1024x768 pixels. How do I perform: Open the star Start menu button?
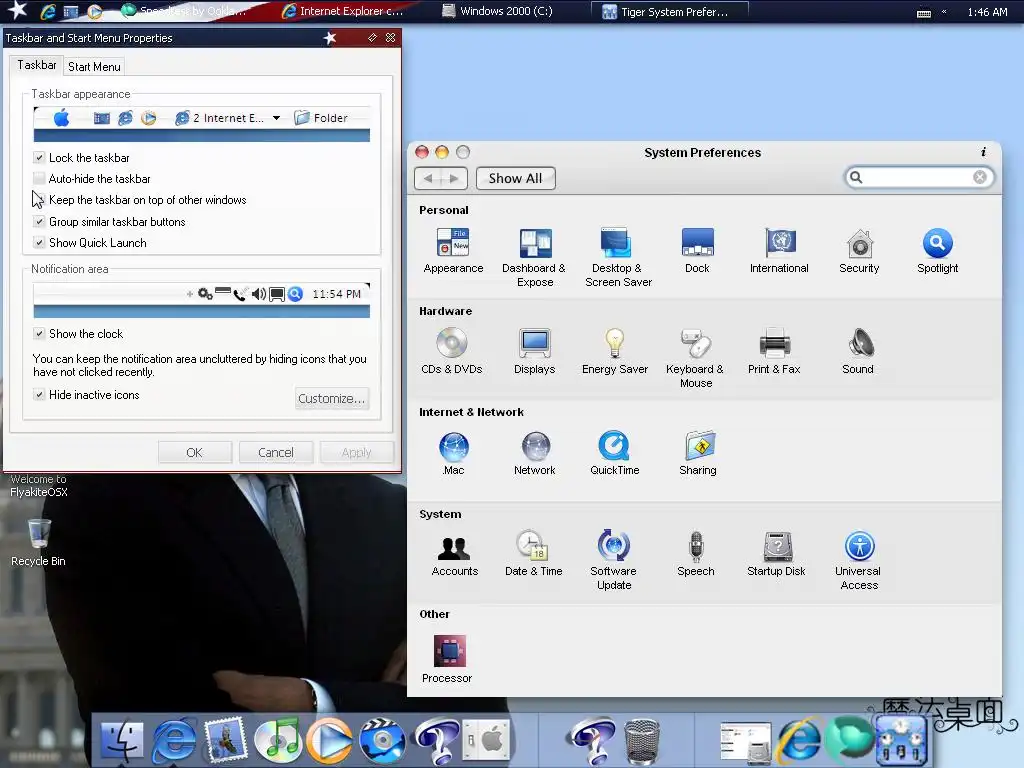click(x=16, y=10)
